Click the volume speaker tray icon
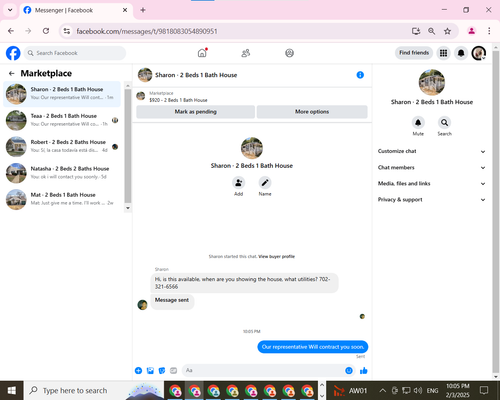The width and height of the screenshot is (500, 400). [418, 390]
